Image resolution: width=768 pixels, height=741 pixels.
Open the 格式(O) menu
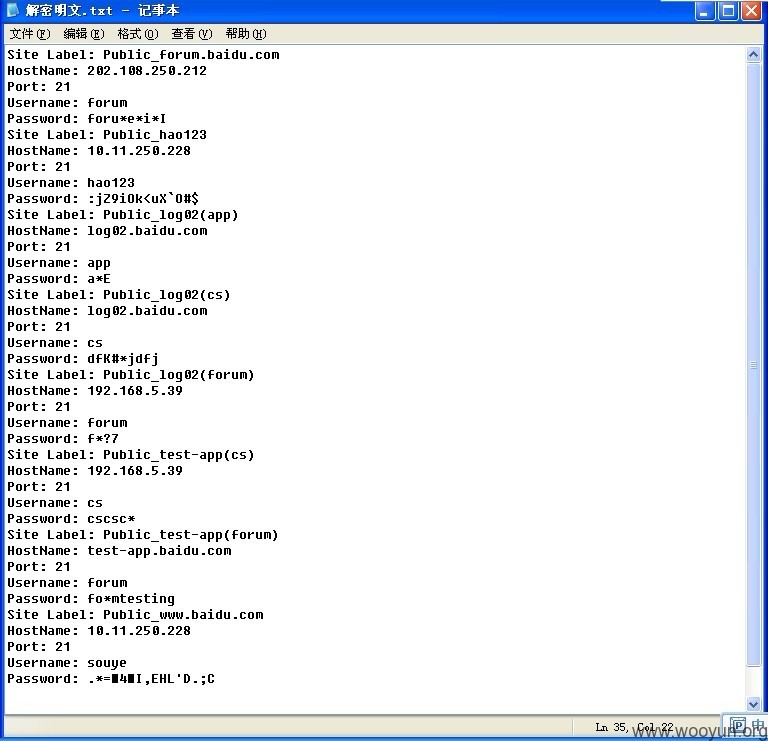[x=138, y=34]
